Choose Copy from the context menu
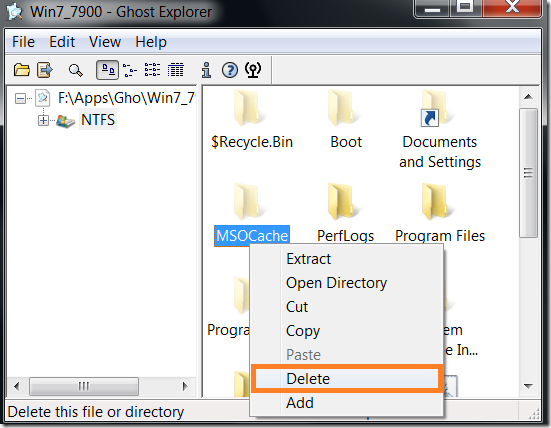 click(x=346, y=331)
